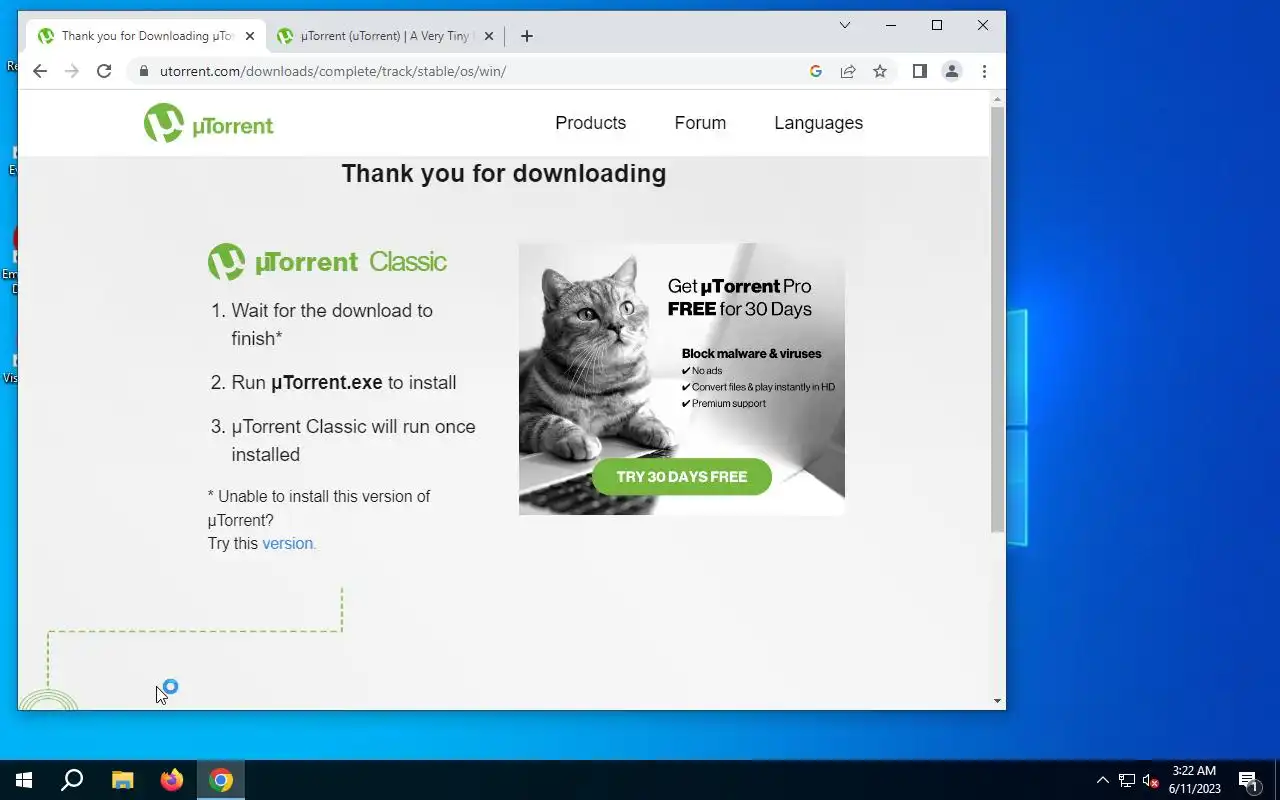This screenshot has height=800, width=1280.
Task: Click the scrollbar down arrow
Action: click(x=997, y=701)
